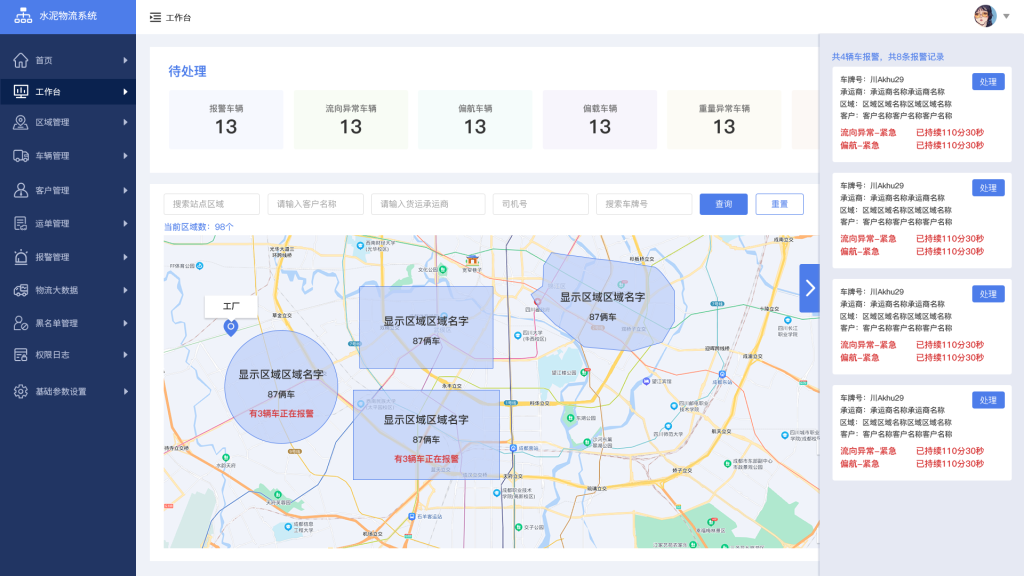The height and width of the screenshot is (576, 1024).
Task: Click the 基础参数设置 gear icon
Action: (21, 391)
